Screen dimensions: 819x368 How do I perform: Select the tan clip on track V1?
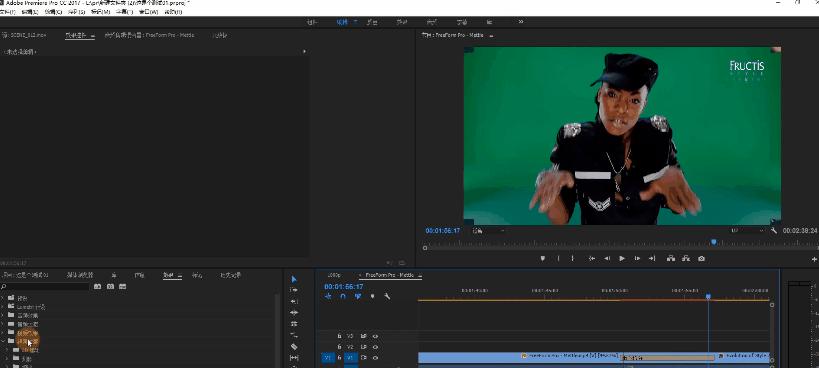pyautogui.click(x=667, y=358)
